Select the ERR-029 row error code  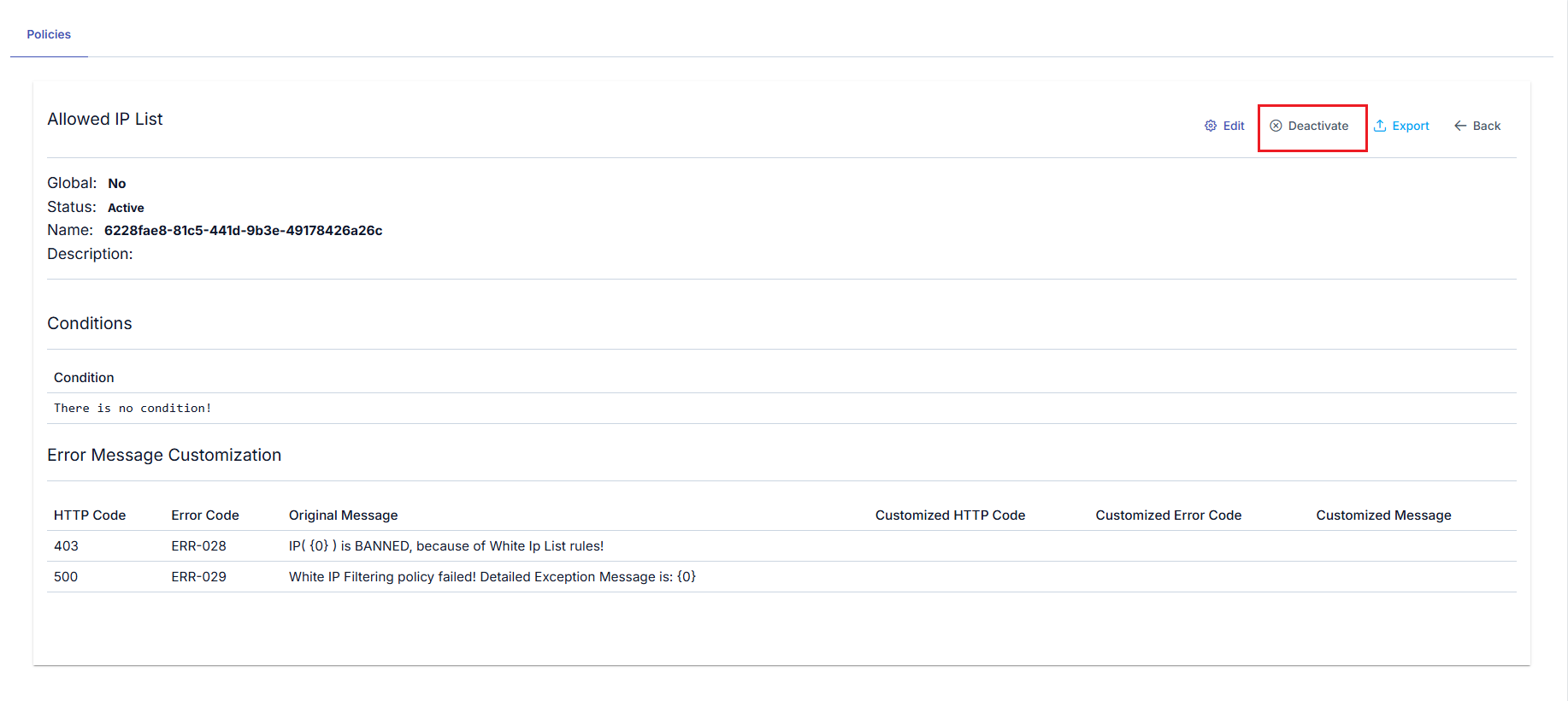click(x=198, y=577)
